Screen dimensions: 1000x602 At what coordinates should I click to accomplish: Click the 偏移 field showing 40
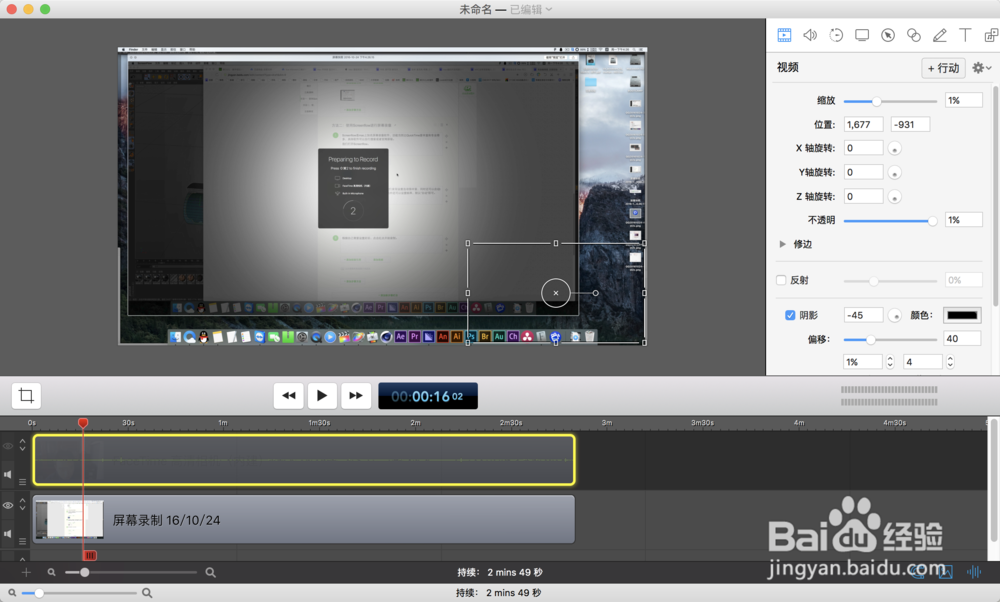(x=962, y=339)
